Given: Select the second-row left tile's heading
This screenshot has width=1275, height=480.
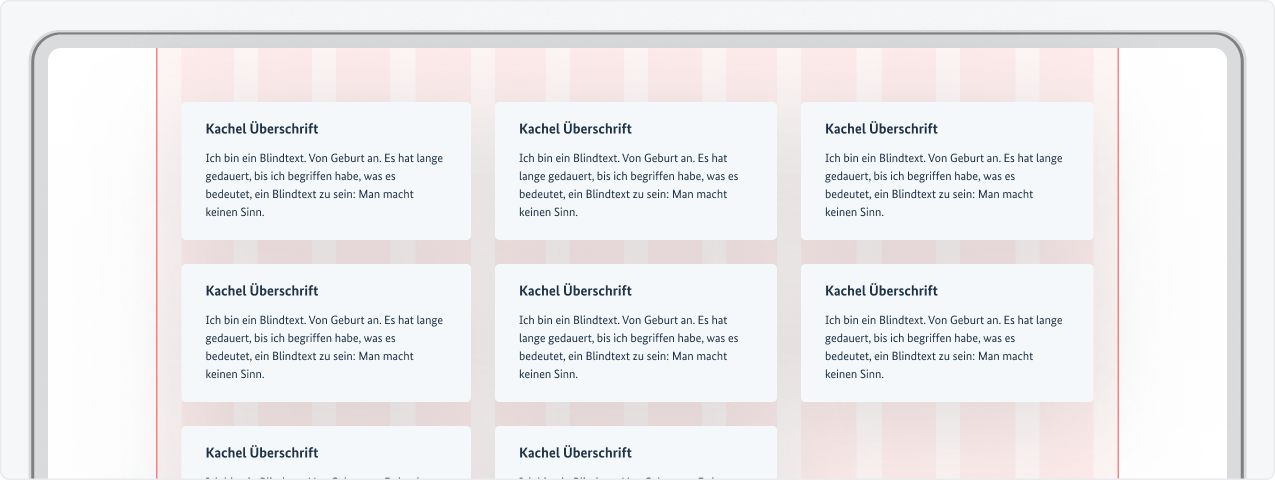Looking at the screenshot, I should tap(261, 291).
